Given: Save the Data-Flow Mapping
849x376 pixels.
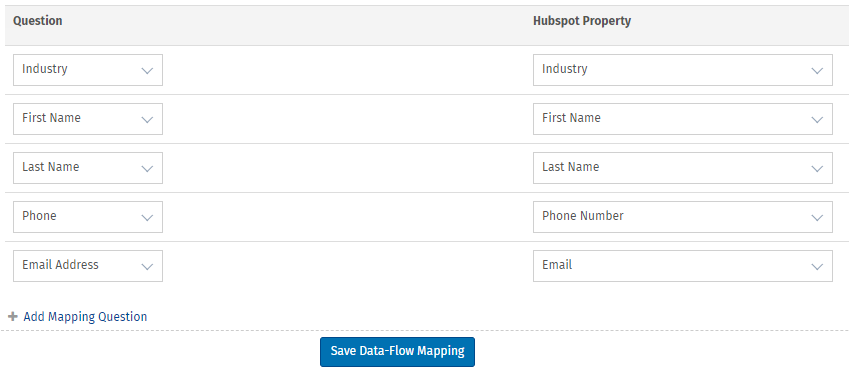Looking at the screenshot, I should [x=397, y=352].
